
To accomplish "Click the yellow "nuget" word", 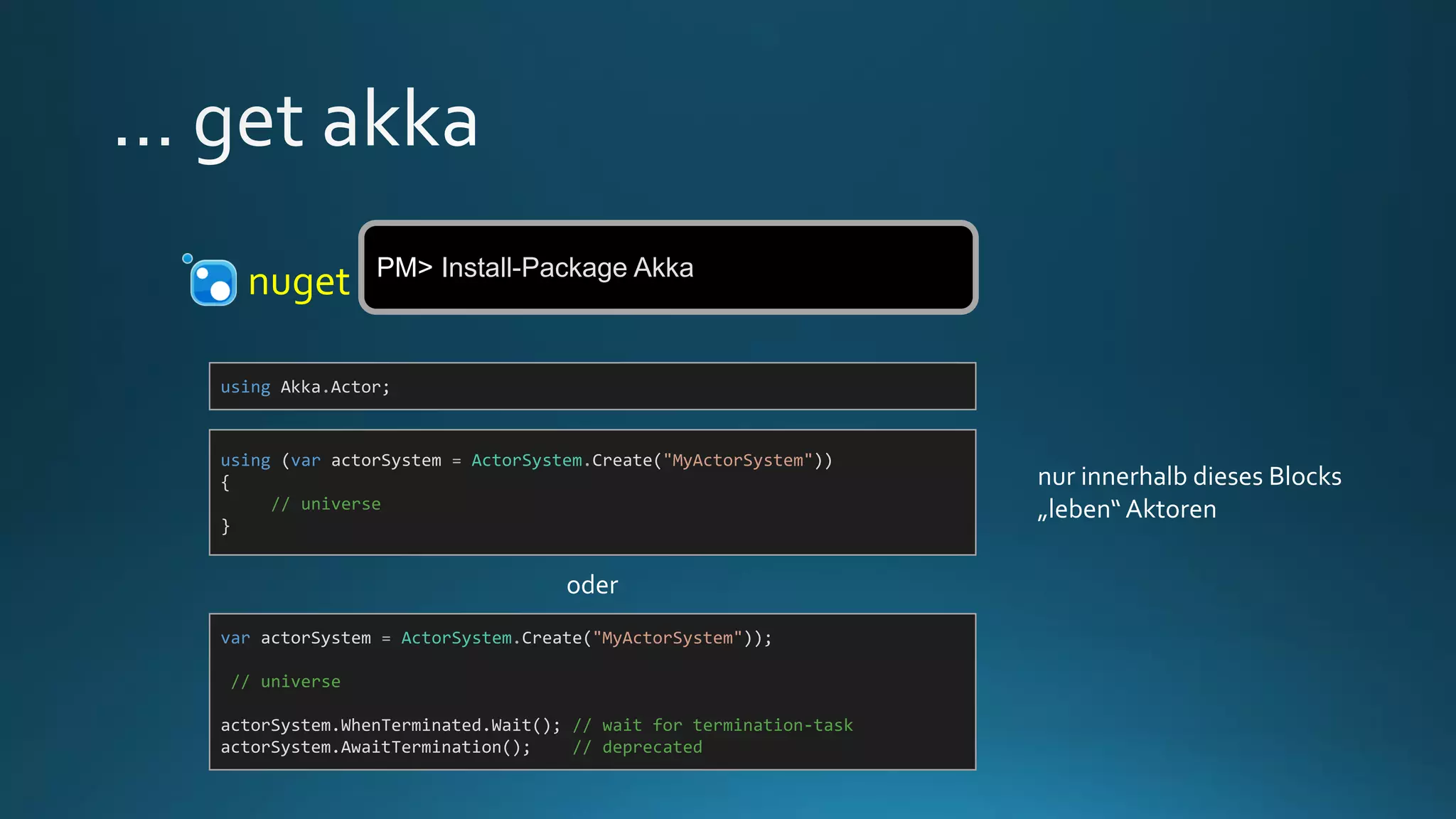I will point(299,283).
